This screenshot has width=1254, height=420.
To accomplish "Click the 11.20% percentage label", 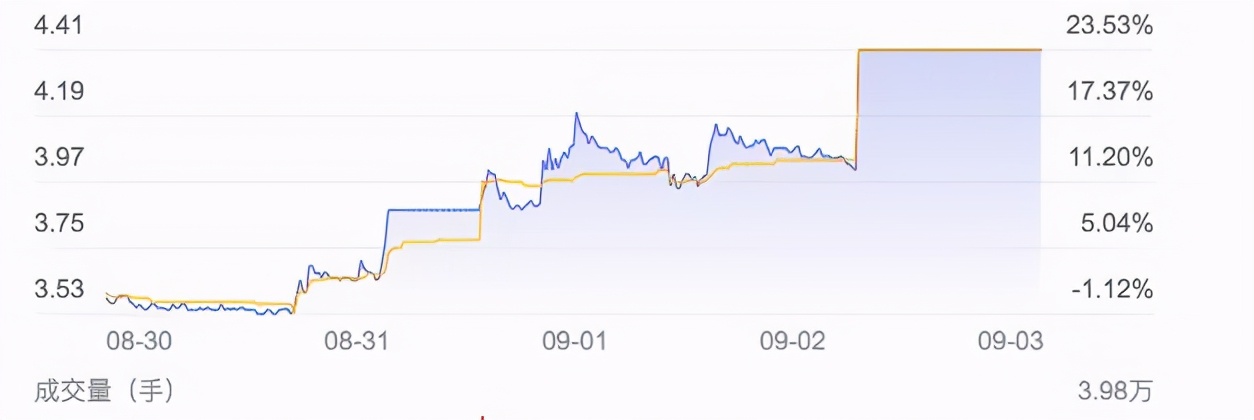I will 1109,158.
